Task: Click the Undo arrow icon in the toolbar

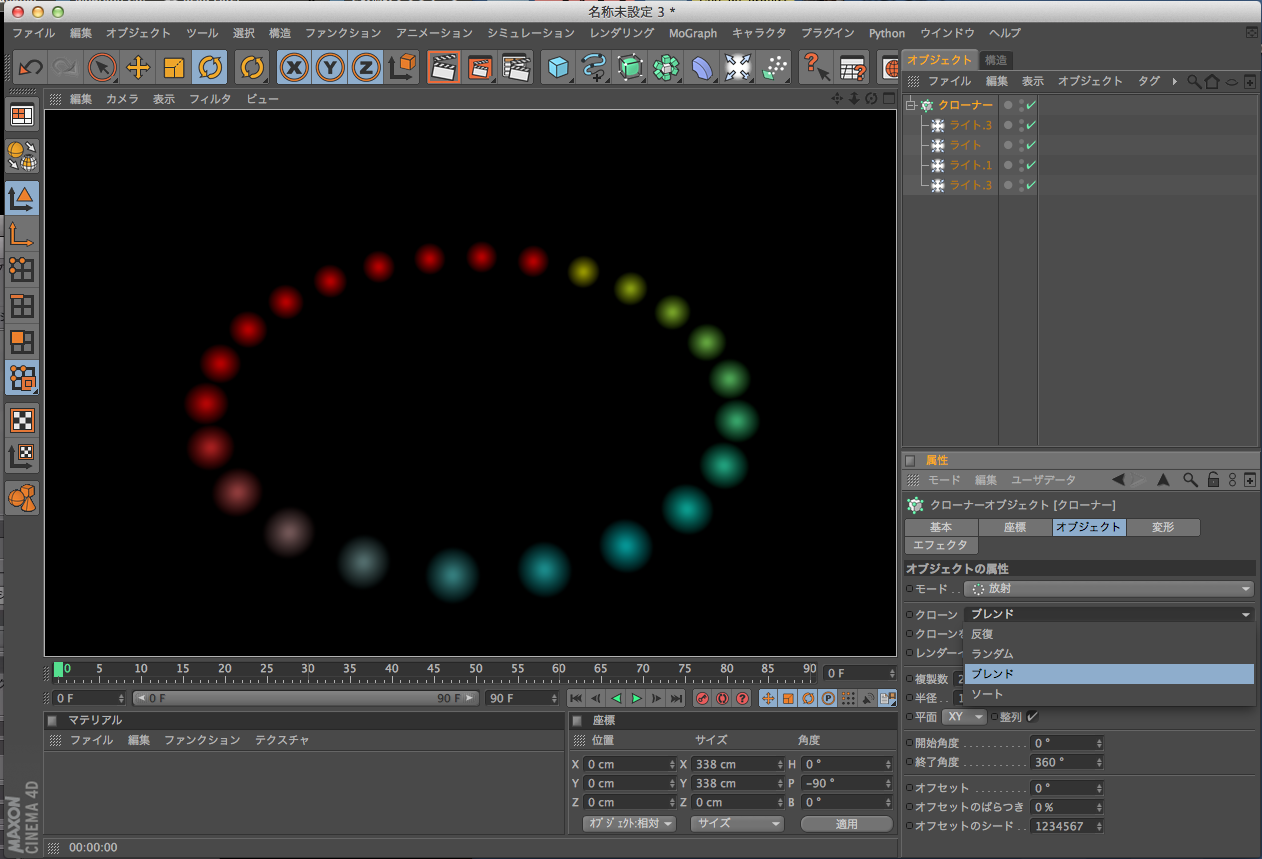Action: click(31, 67)
